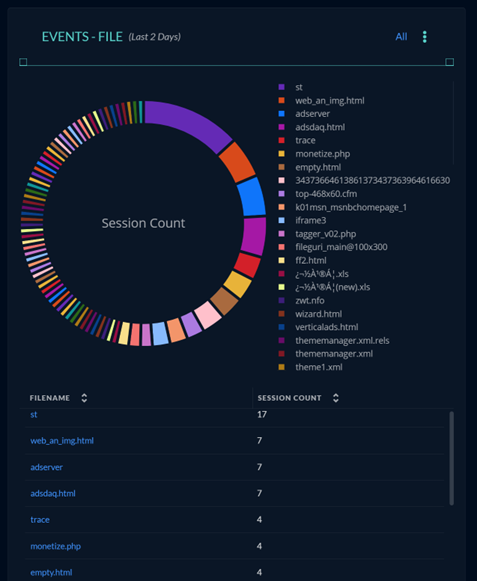
Task: Click the table vertical scrollbar
Action: click(x=451, y=458)
